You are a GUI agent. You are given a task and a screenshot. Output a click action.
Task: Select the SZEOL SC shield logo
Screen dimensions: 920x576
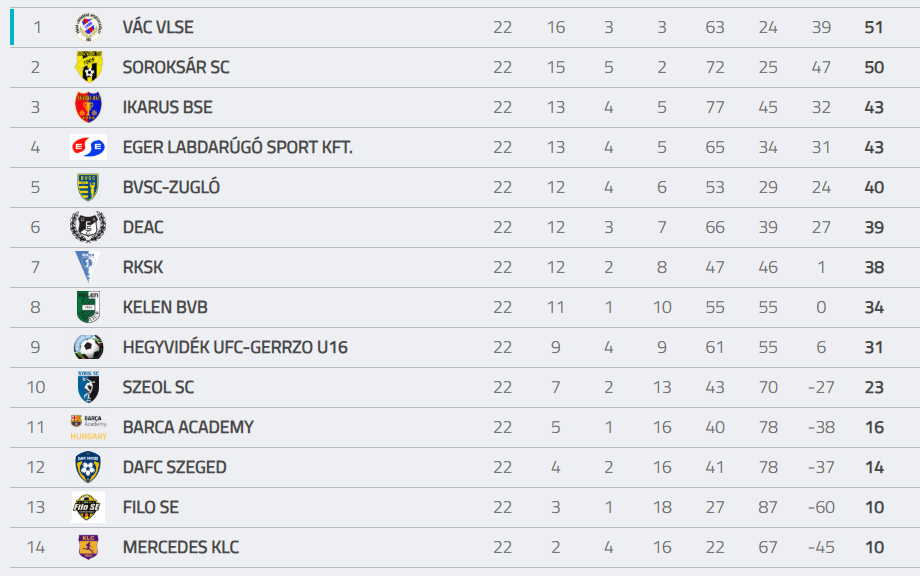coord(89,387)
